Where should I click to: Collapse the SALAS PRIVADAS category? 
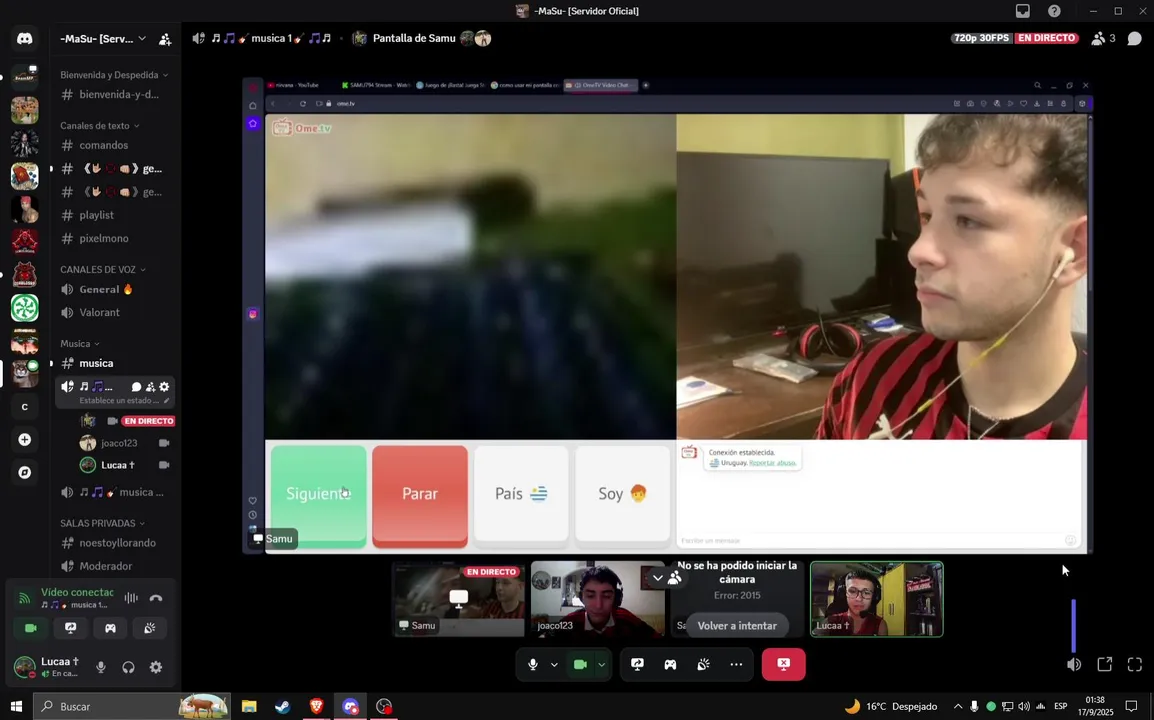click(x=102, y=523)
